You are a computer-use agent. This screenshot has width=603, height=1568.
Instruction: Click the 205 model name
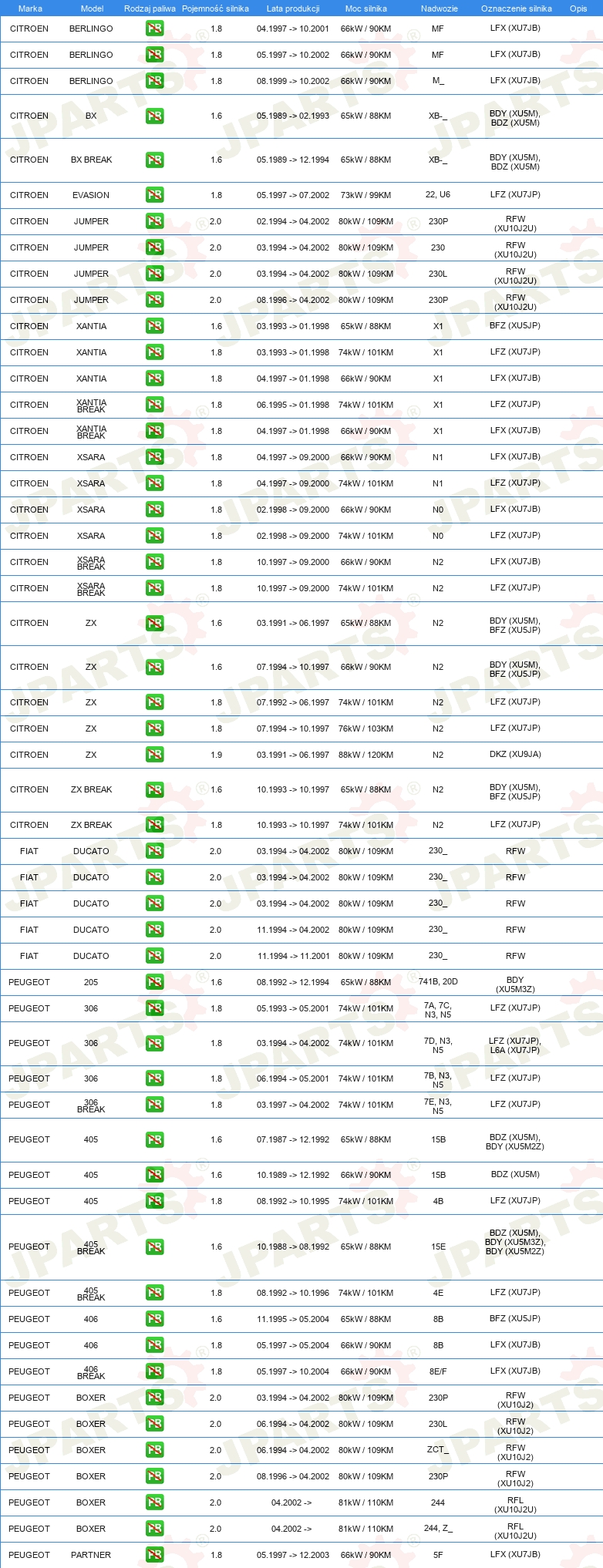point(91,982)
